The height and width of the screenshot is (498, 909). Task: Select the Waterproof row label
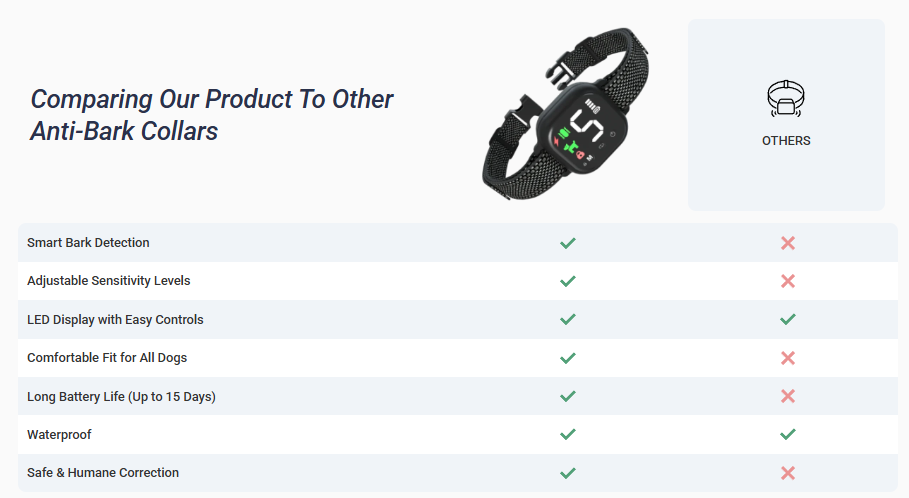tap(59, 435)
